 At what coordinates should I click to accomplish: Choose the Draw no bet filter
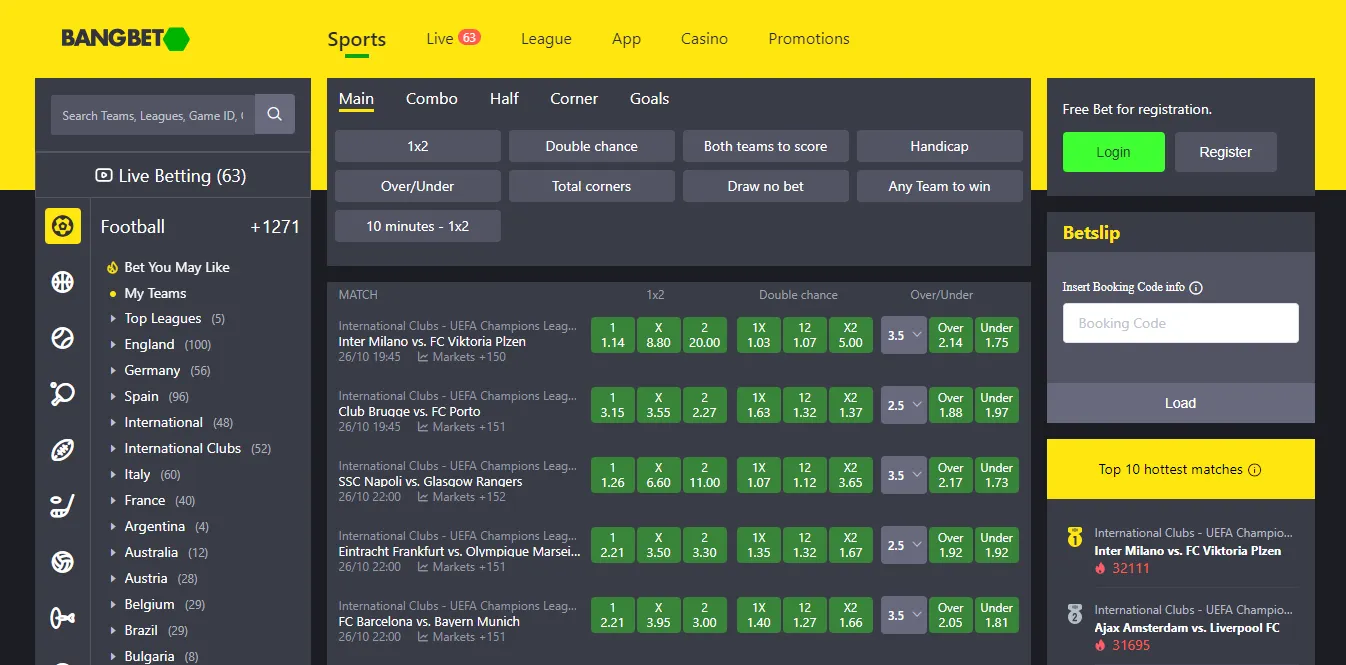(x=766, y=186)
